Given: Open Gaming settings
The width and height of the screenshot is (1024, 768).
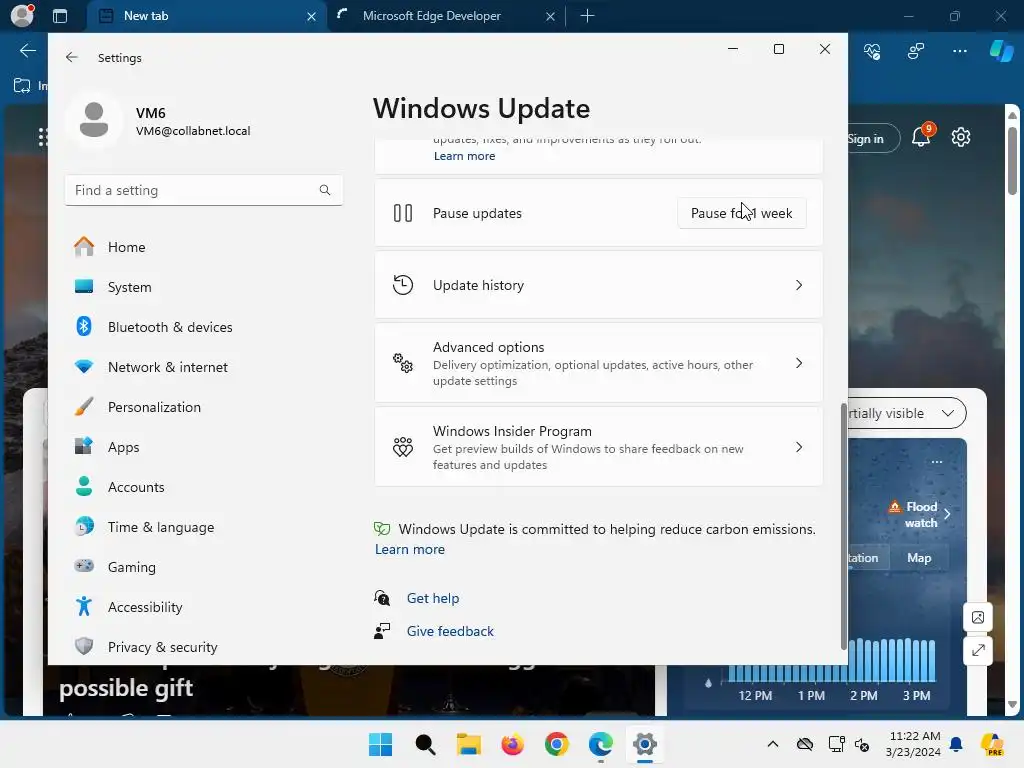Looking at the screenshot, I should click(131, 567).
